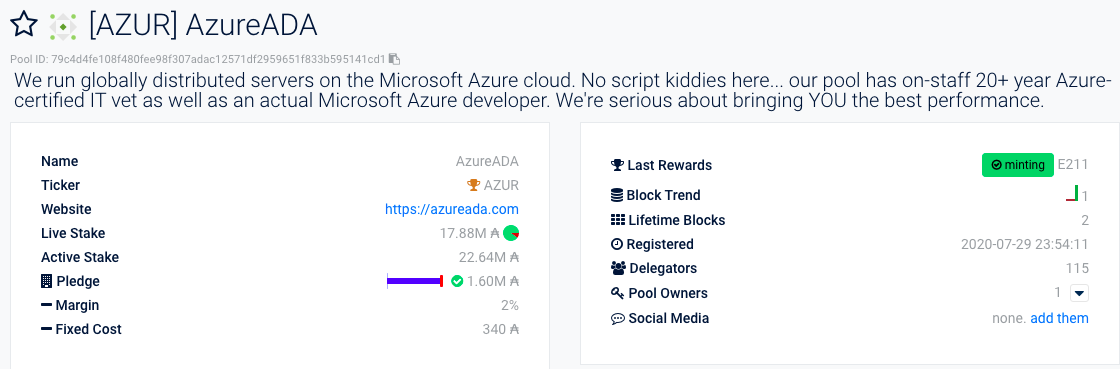
Task: Click the grid icon beside Lifetime Blocks
Action: click(x=618, y=220)
